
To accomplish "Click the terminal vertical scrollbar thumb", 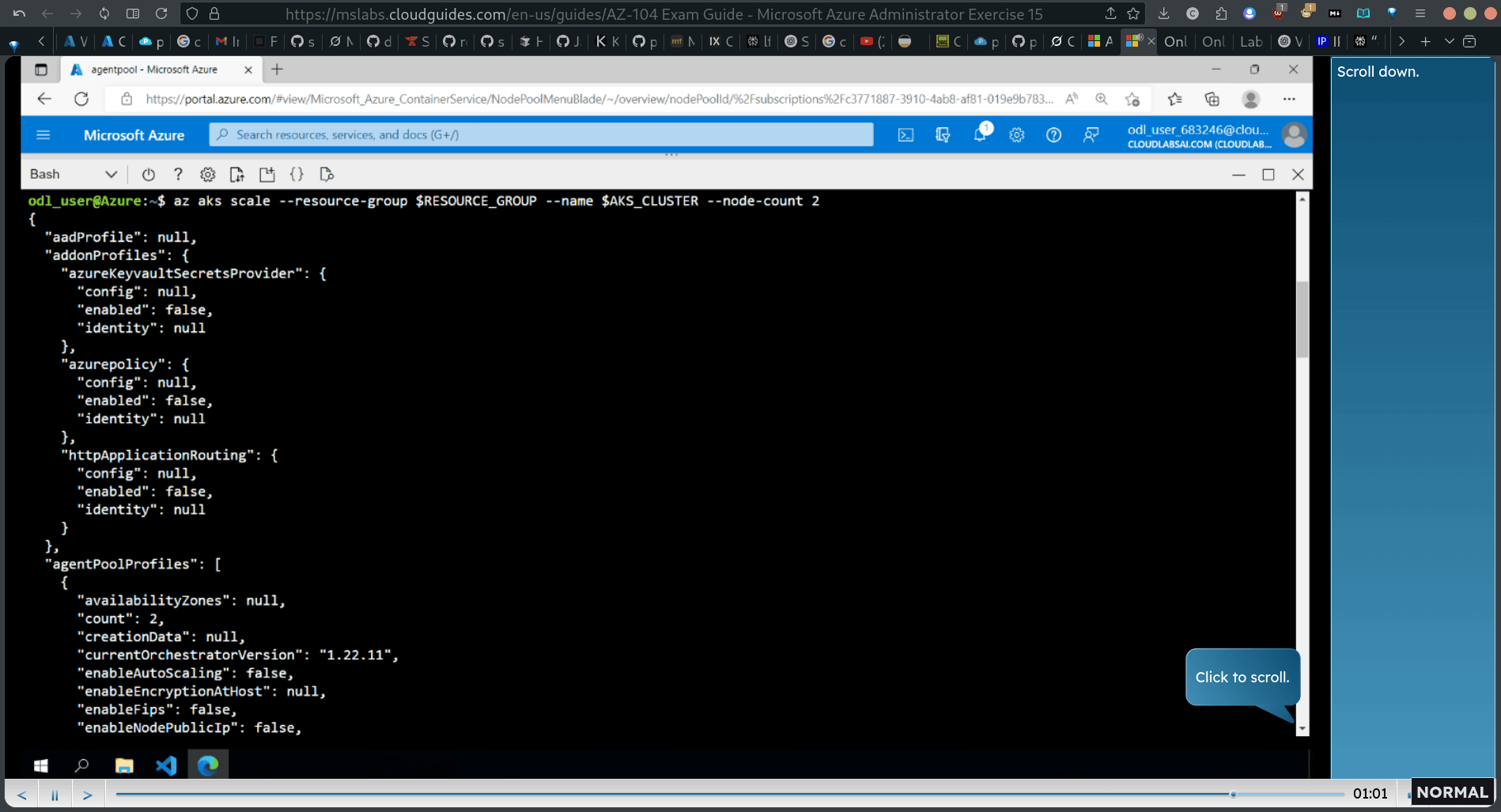I will tap(1303, 319).
